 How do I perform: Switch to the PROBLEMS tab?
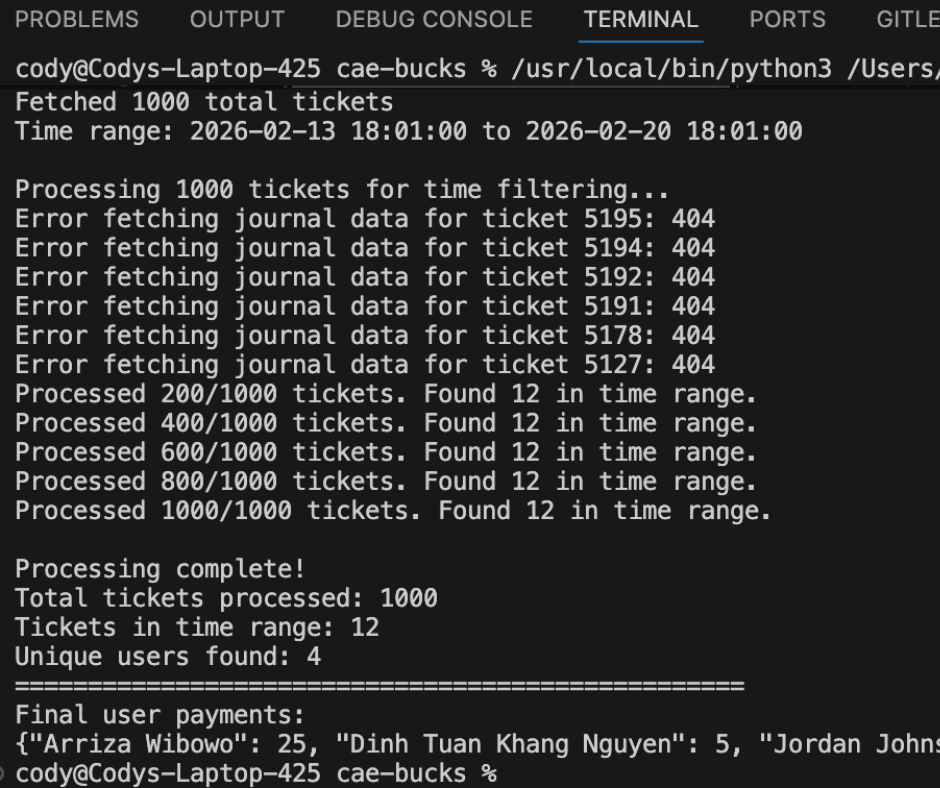pyautogui.click(x=77, y=19)
